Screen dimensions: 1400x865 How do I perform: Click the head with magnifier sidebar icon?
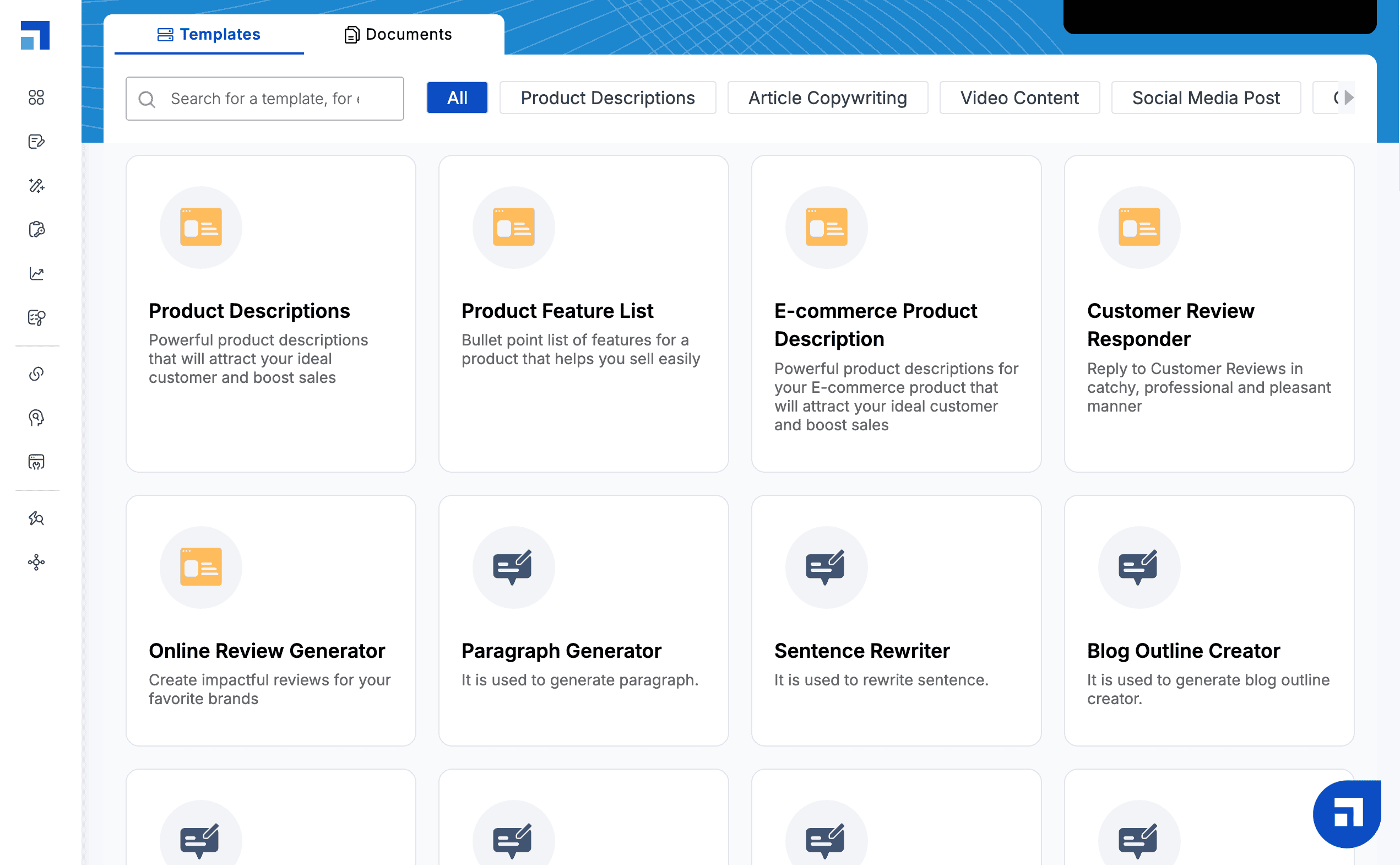coord(36,418)
